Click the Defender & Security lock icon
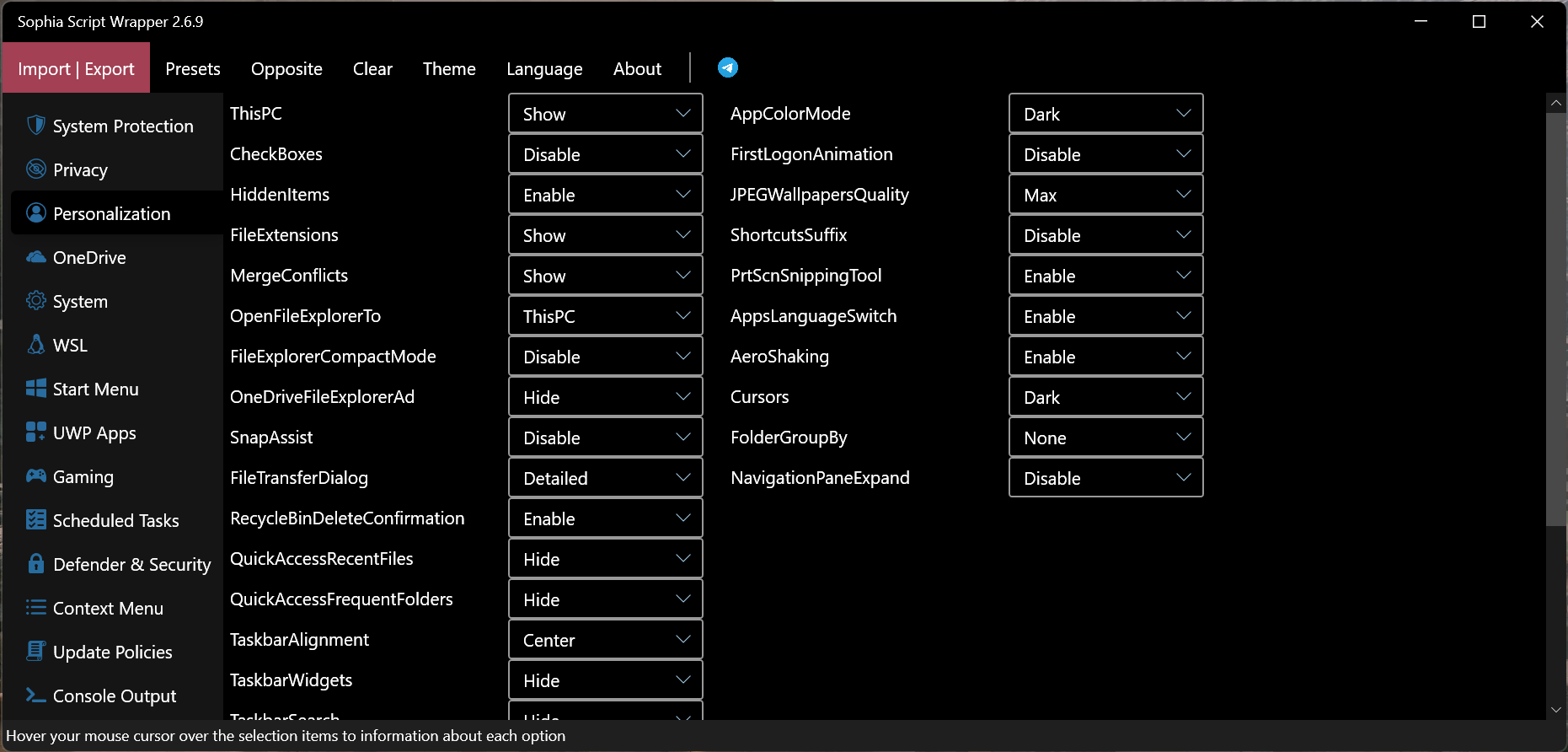Screen dimensions: 1568x752 [35, 563]
